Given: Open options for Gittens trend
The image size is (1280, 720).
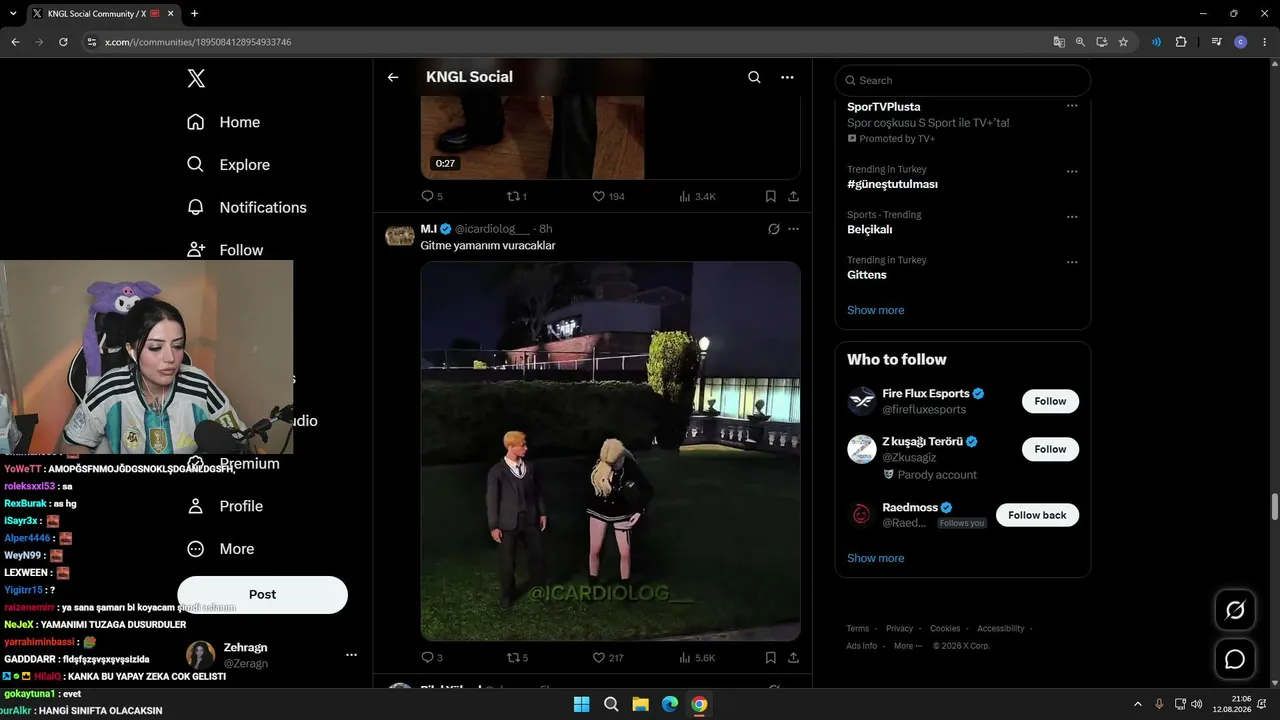Looking at the screenshot, I should (1072, 262).
